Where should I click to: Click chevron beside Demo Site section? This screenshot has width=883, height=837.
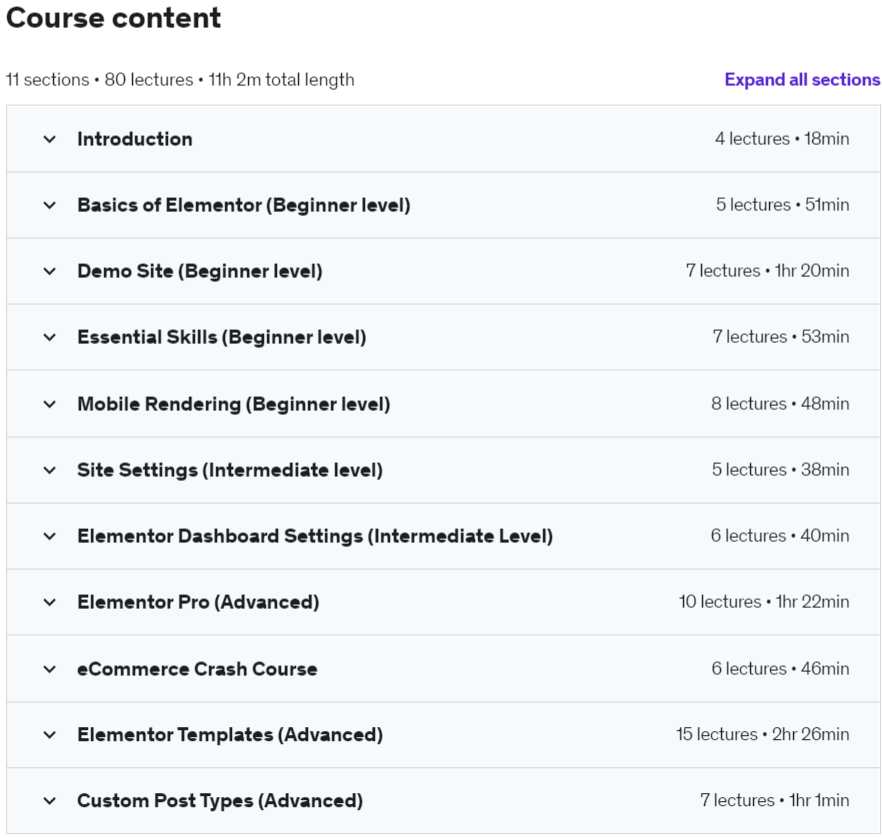pyautogui.click(x=50, y=271)
